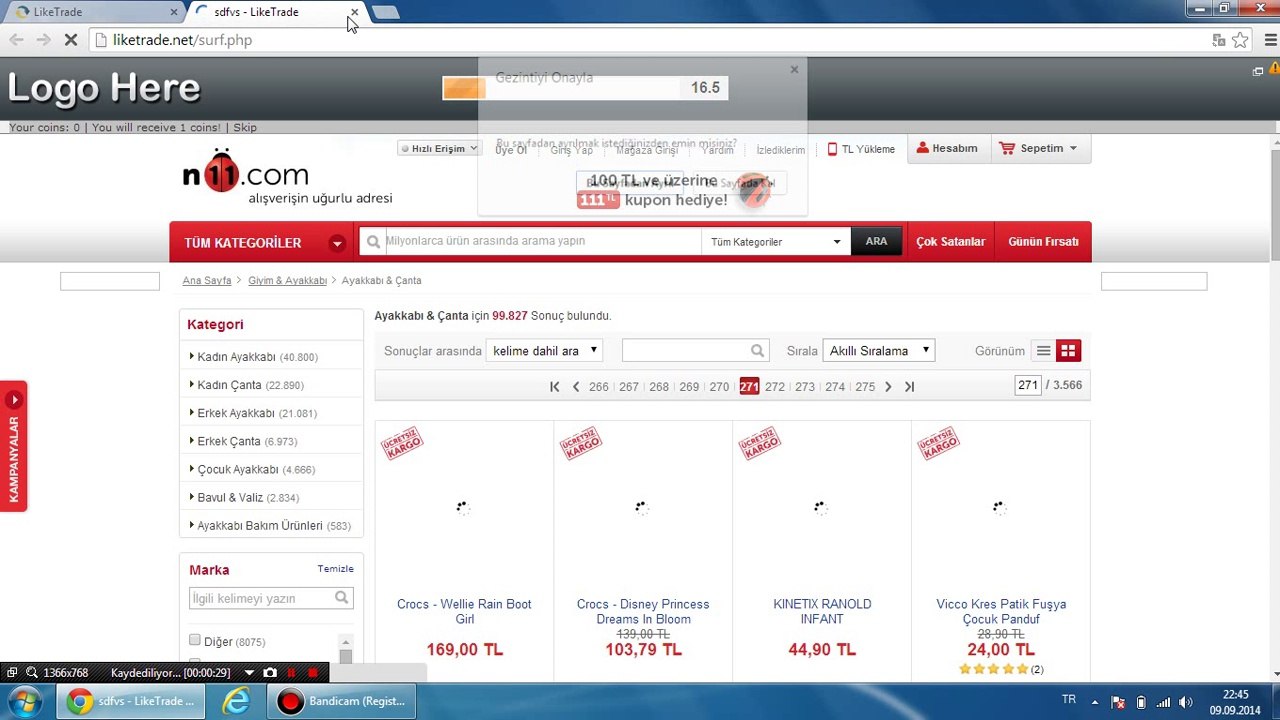Screen dimensions: 1280x720
Task: Open Ana Sayfa breadcrumb link
Action: [x=207, y=281]
